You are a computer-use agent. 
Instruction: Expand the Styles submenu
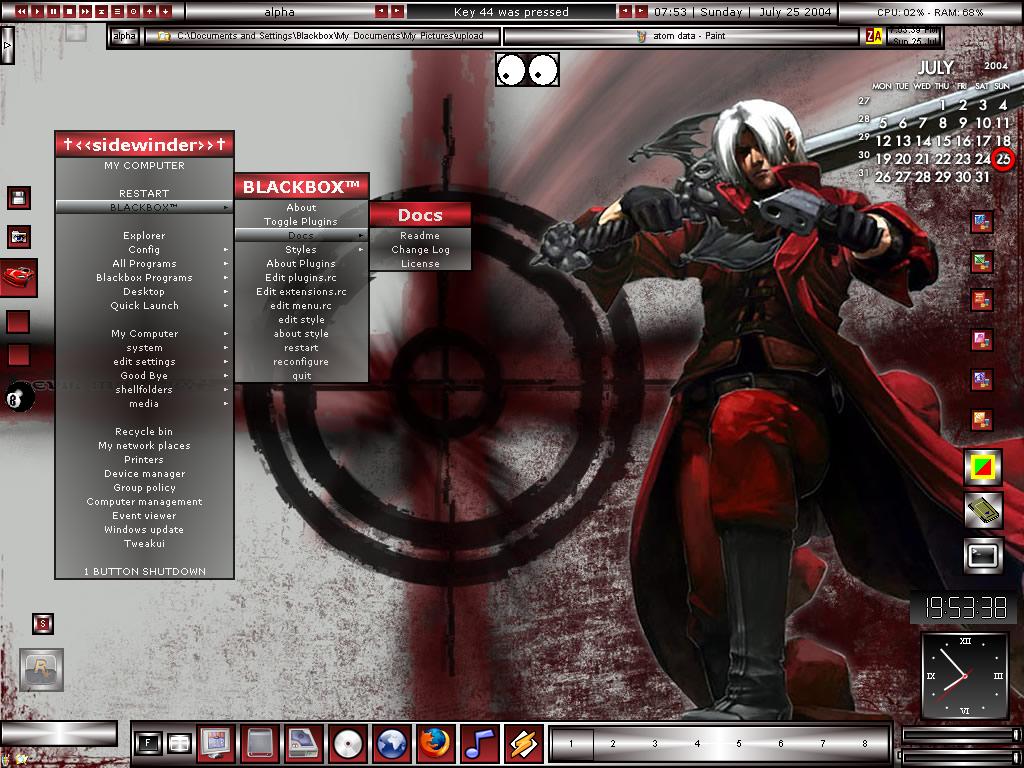tap(301, 250)
